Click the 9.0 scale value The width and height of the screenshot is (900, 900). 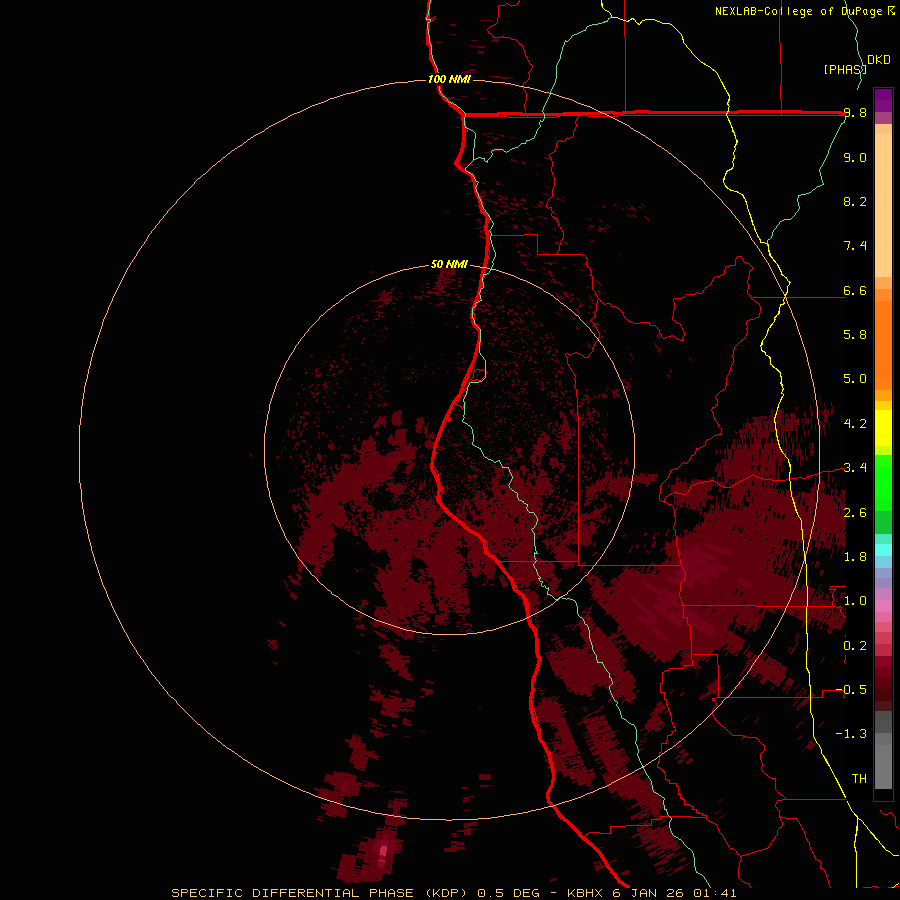click(855, 158)
